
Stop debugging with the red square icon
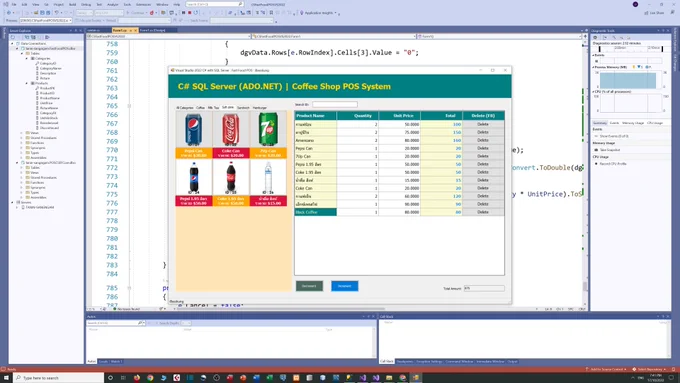coord(190,13)
